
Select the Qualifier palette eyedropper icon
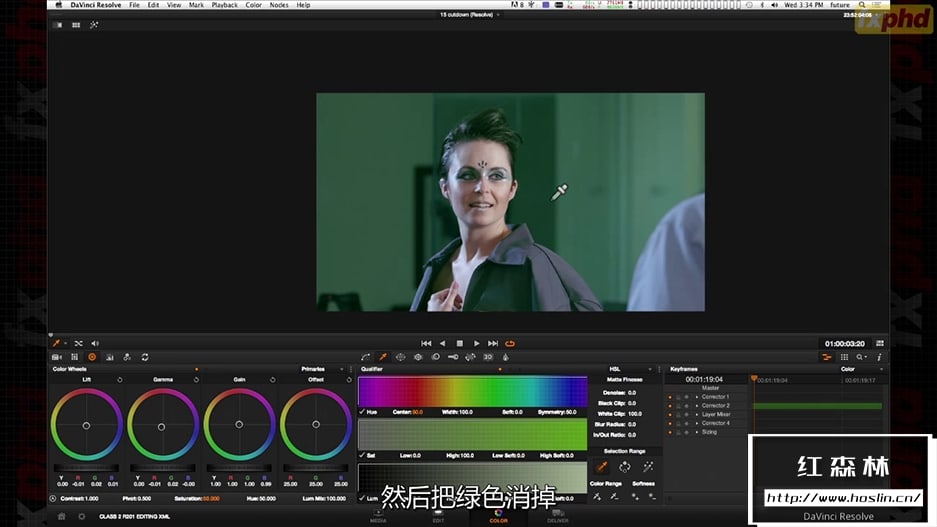(x=383, y=357)
